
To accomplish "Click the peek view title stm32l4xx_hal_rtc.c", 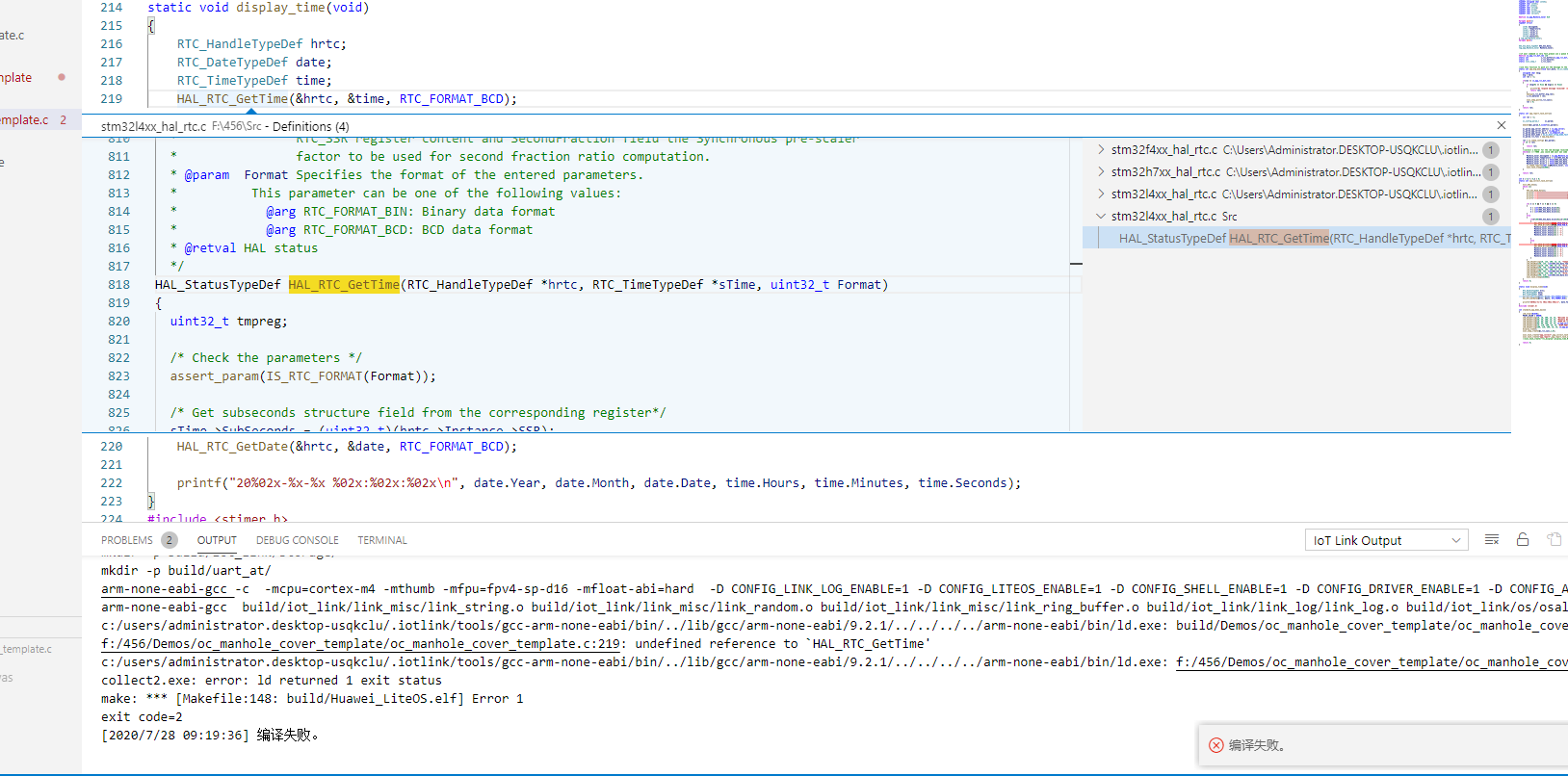I will 153,126.
